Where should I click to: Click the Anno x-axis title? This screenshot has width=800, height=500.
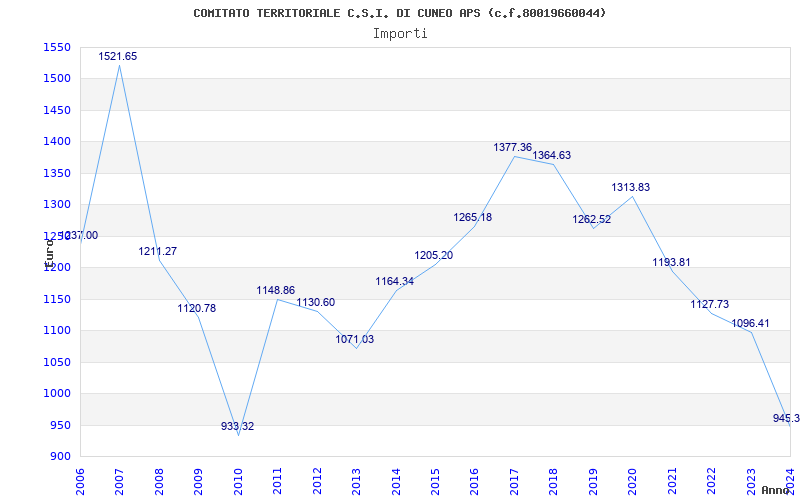click(776, 490)
